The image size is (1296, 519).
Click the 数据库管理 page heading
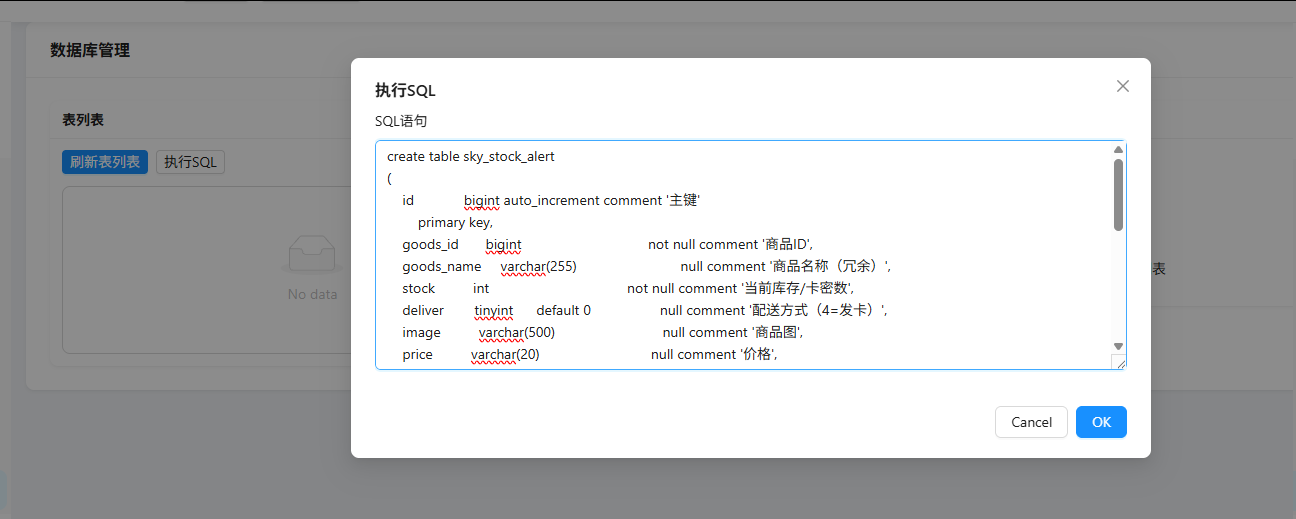pos(90,50)
